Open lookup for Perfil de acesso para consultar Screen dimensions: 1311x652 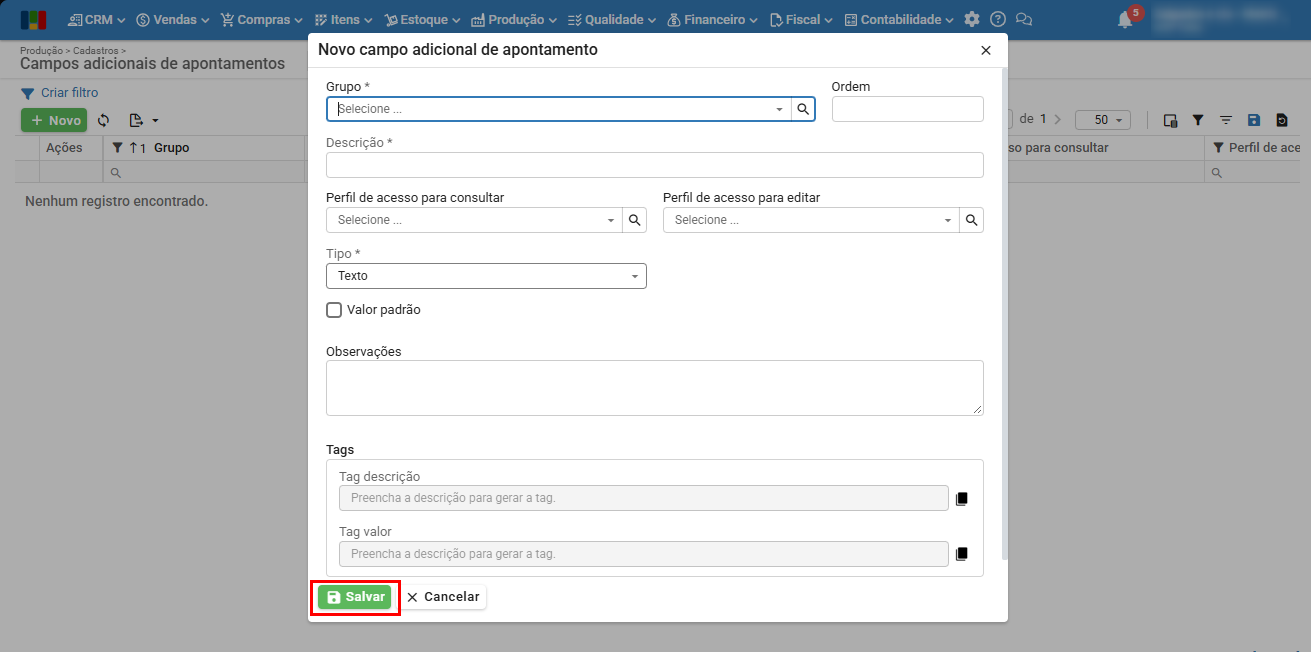pyautogui.click(x=634, y=220)
